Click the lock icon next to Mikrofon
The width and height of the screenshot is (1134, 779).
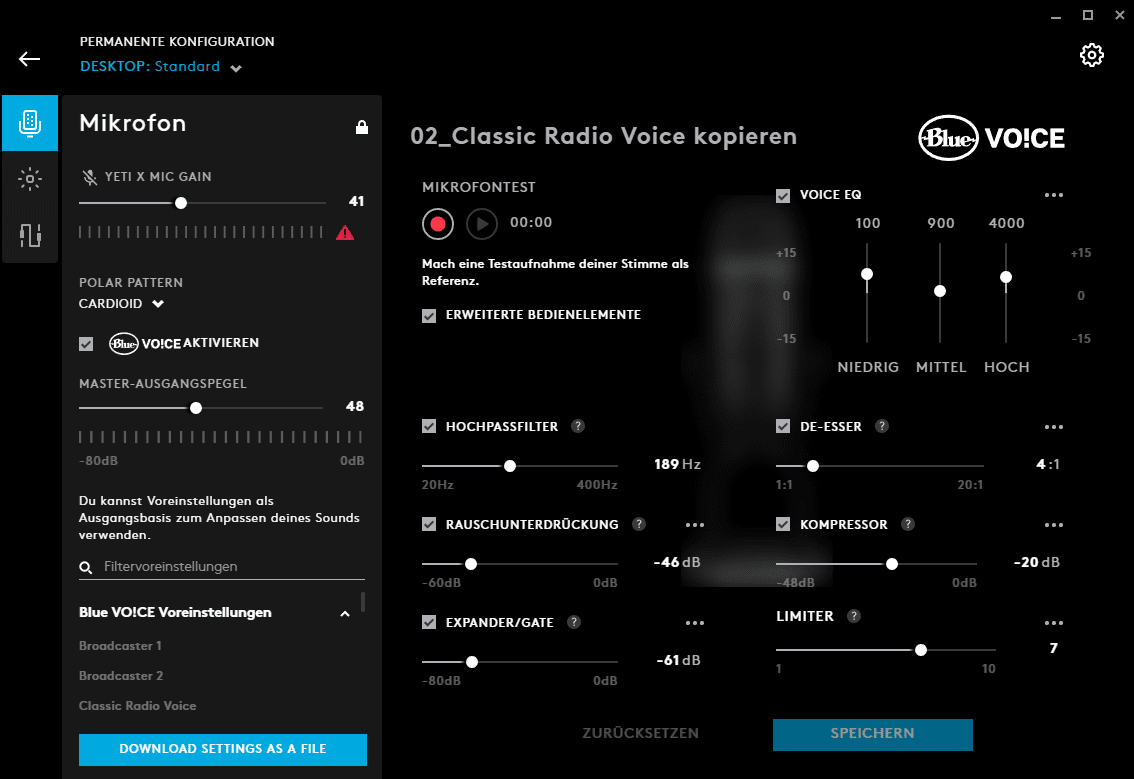[362, 127]
